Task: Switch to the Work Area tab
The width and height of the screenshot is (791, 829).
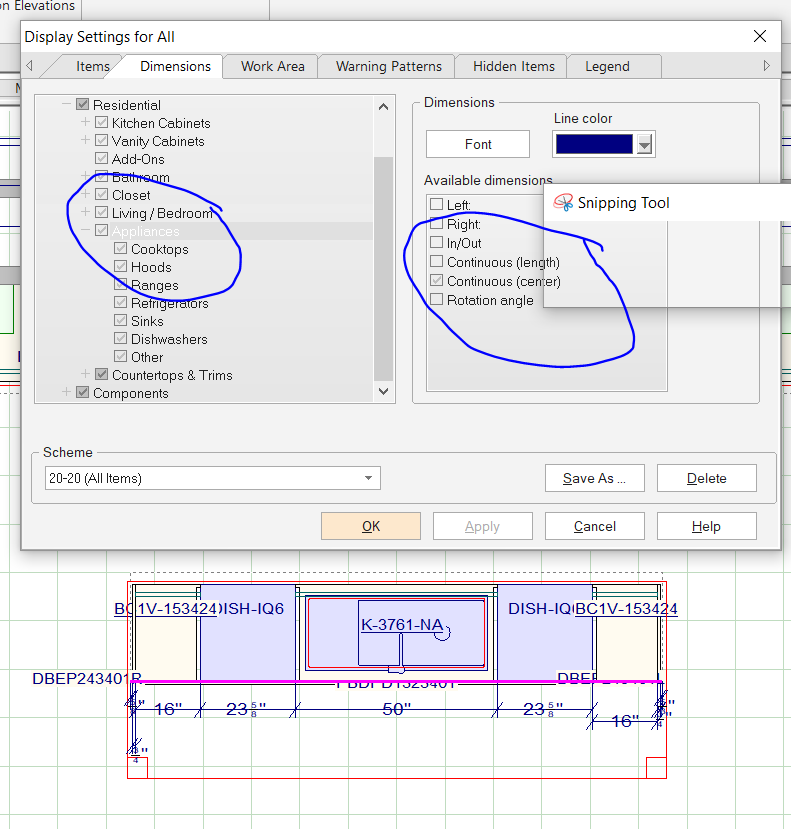Action: tap(272, 66)
